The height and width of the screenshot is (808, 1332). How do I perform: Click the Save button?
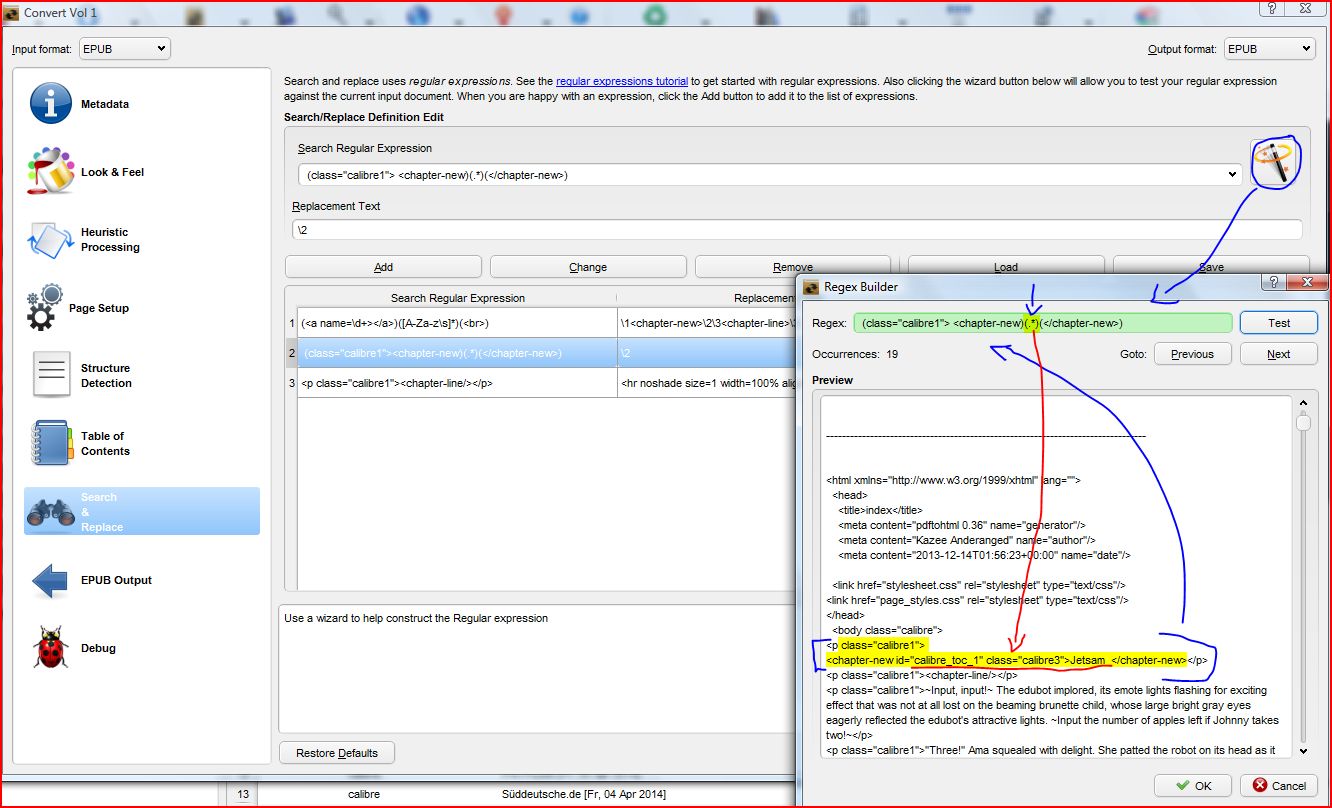tap(1211, 266)
